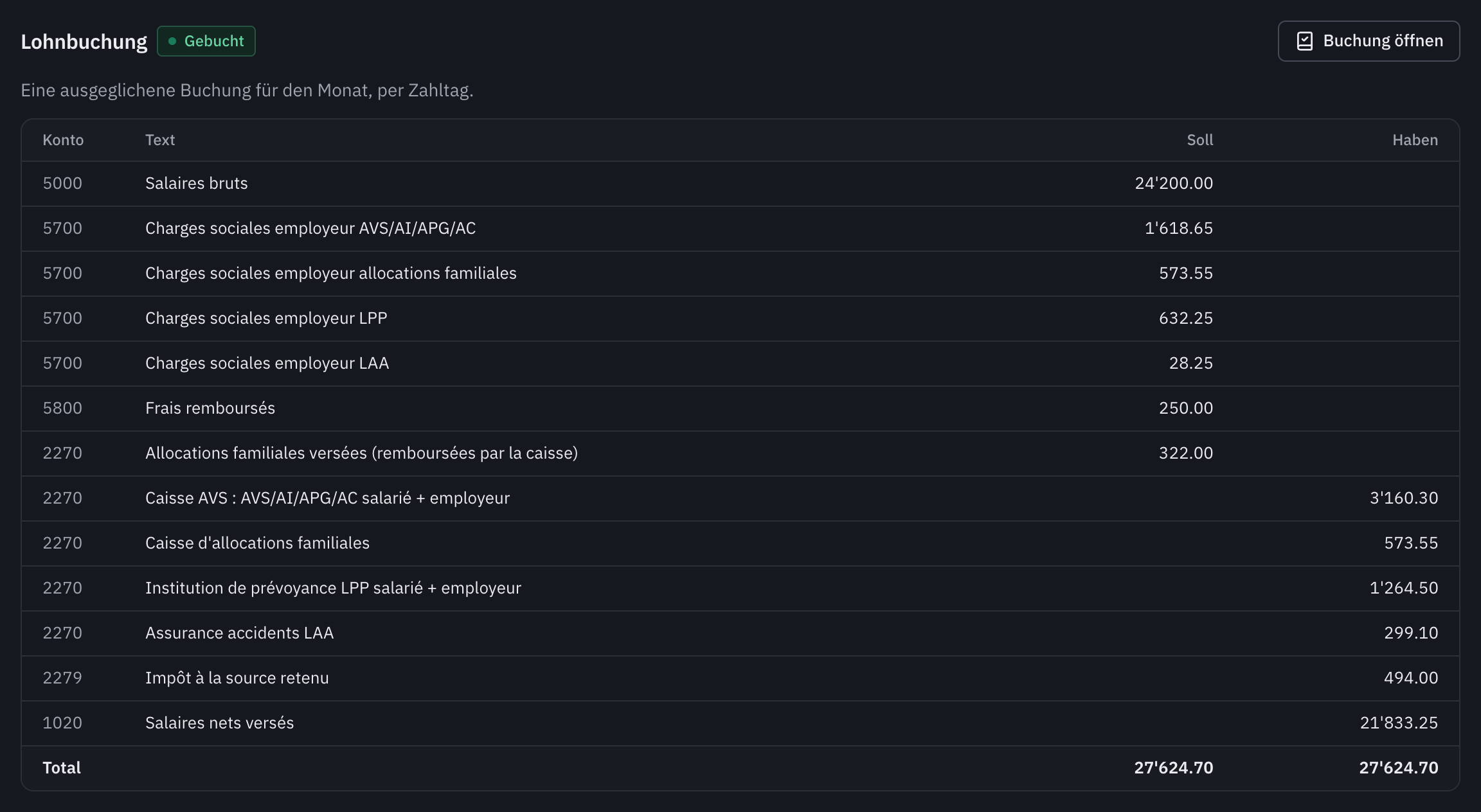Select Caisse d'allocations familiales row
The width and height of the screenshot is (1481, 812).
click(740, 543)
